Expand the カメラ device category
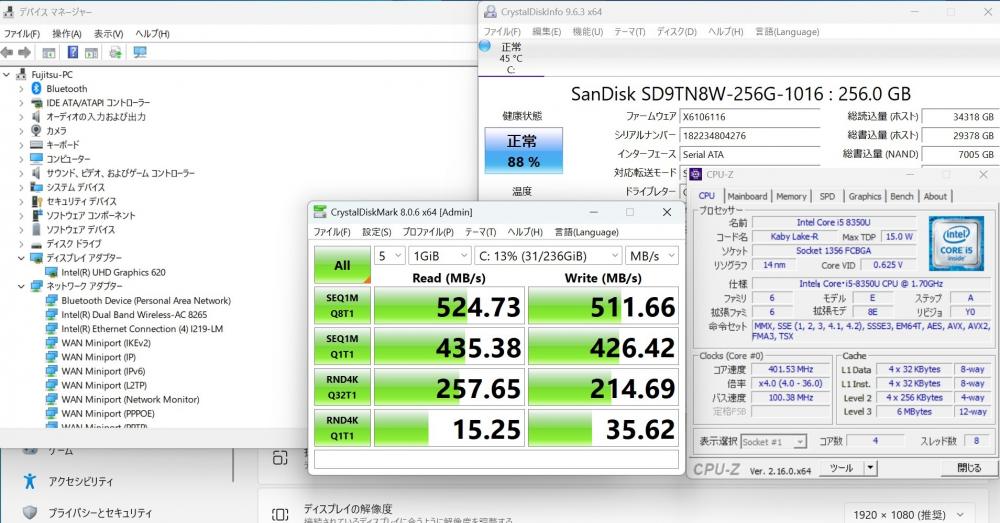This screenshot has width=1000, height=523. pyautogui.click(x=21, y=130)
